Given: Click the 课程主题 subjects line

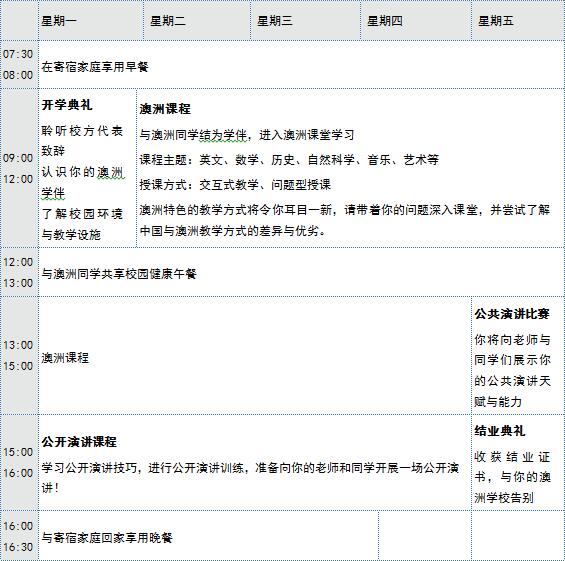Looking at the screenshot, I should (289, 160).
